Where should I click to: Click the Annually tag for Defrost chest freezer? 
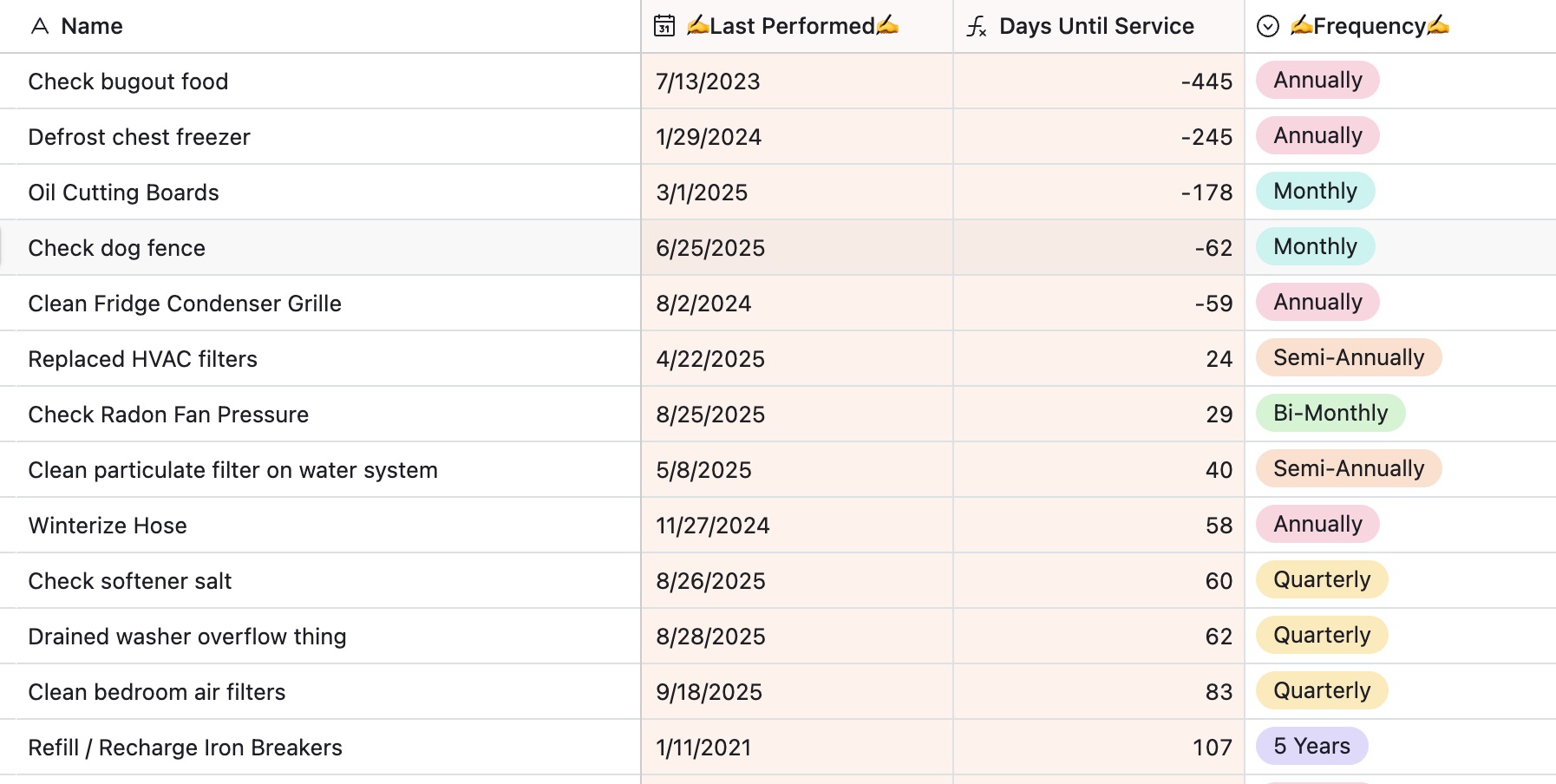[1317, 136]
